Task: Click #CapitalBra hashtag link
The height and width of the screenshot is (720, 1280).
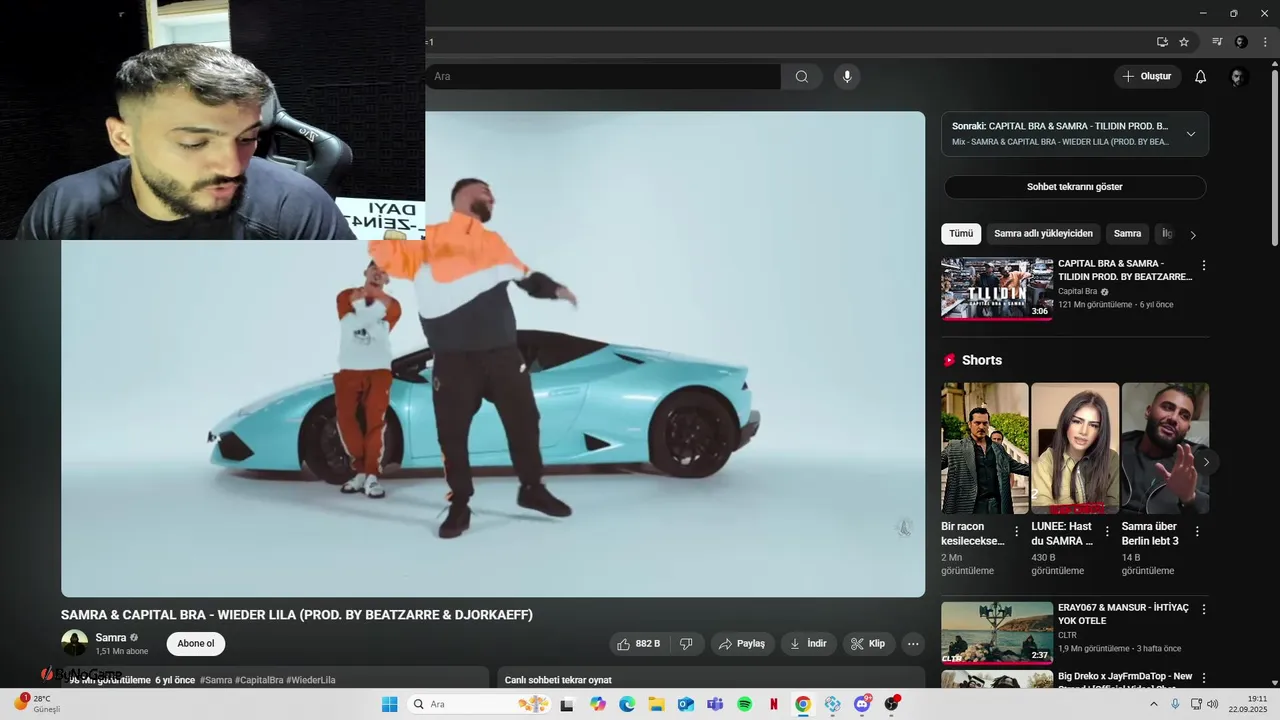Action: 259,680
